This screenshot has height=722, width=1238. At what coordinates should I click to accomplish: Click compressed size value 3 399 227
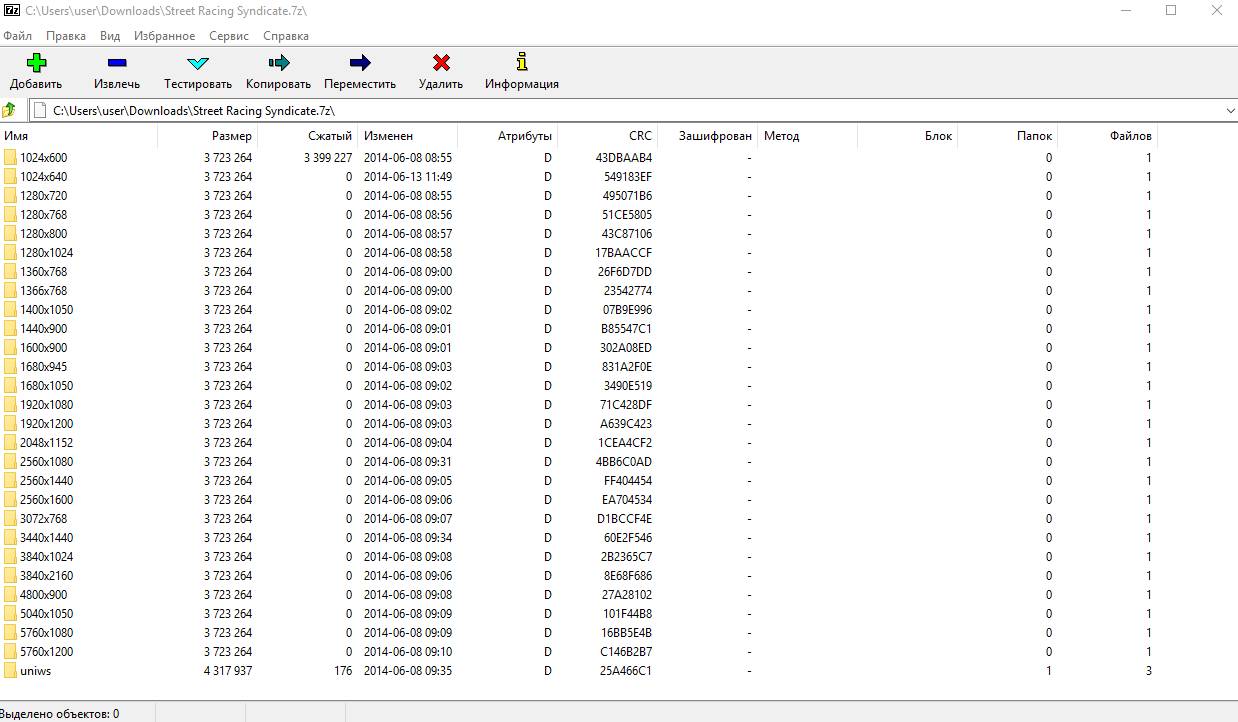[328, 157]
